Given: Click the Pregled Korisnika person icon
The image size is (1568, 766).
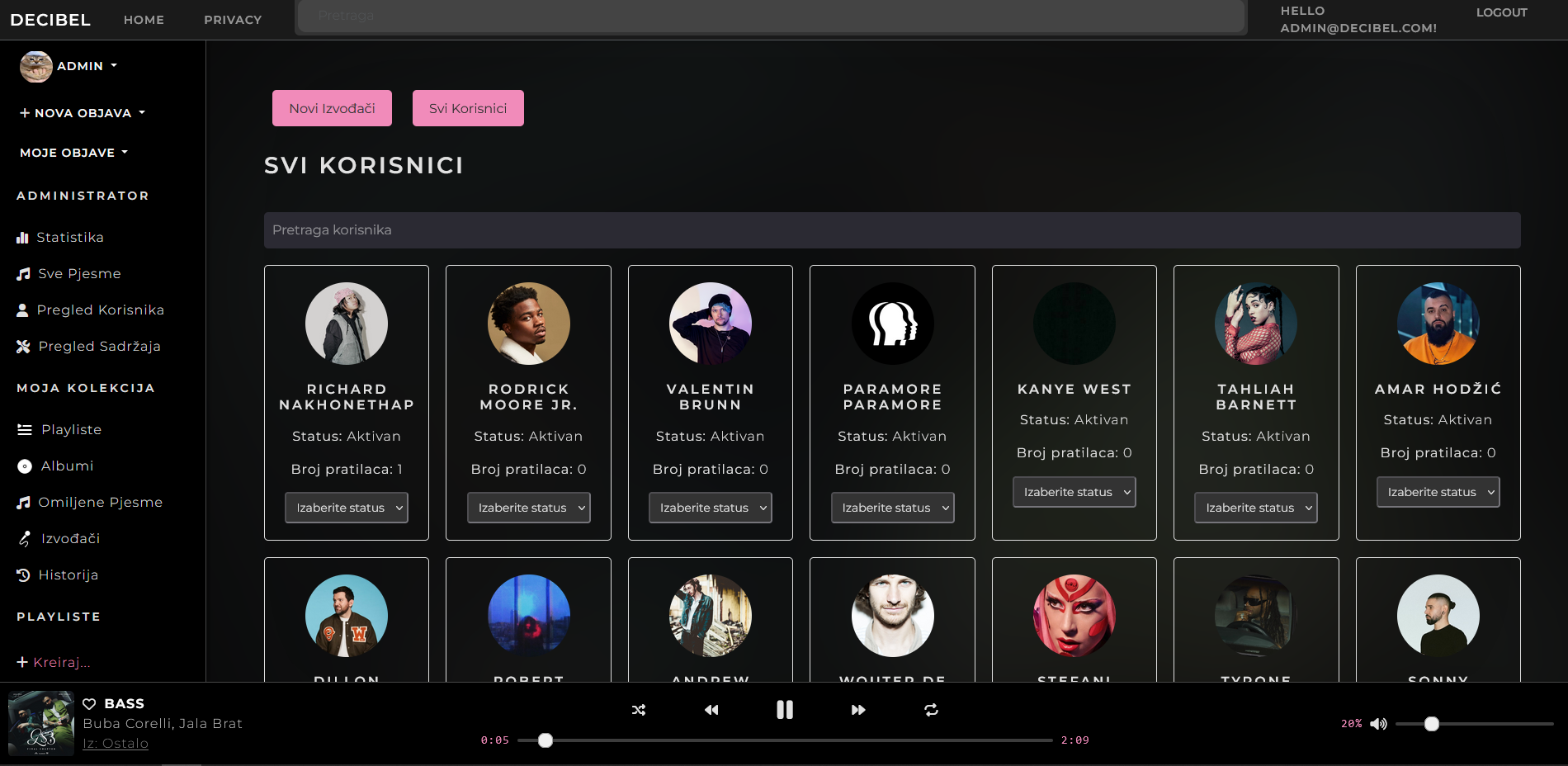Looking at the screenshot, I should (23, 310).
